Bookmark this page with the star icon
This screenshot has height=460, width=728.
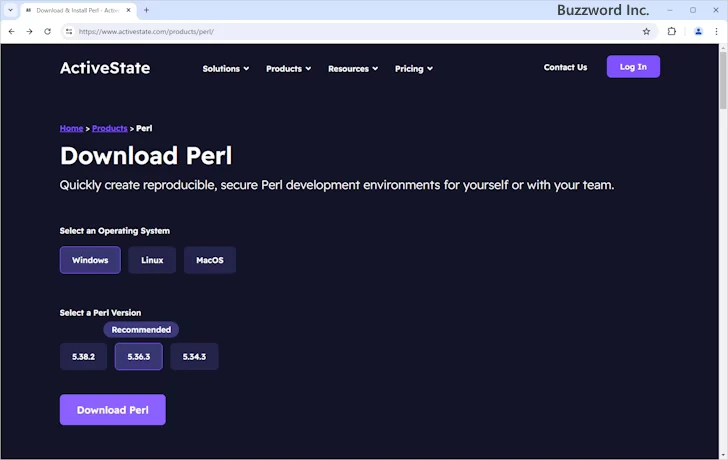point(646,32)
